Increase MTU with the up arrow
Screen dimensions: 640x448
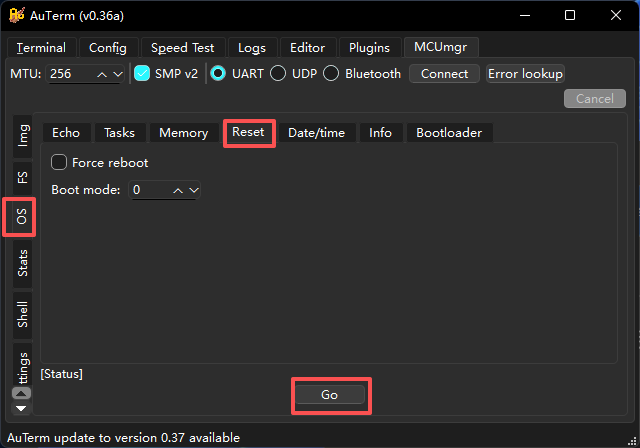pos(102,74)
